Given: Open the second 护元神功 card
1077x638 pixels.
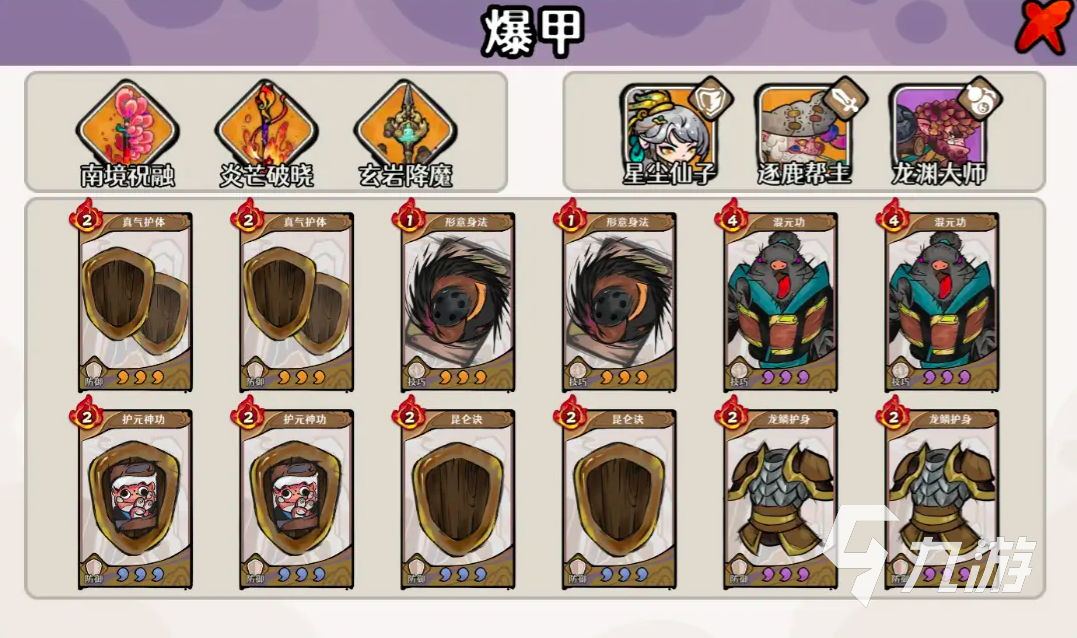Looking at the screenshot, I should (x=296, y=499).
